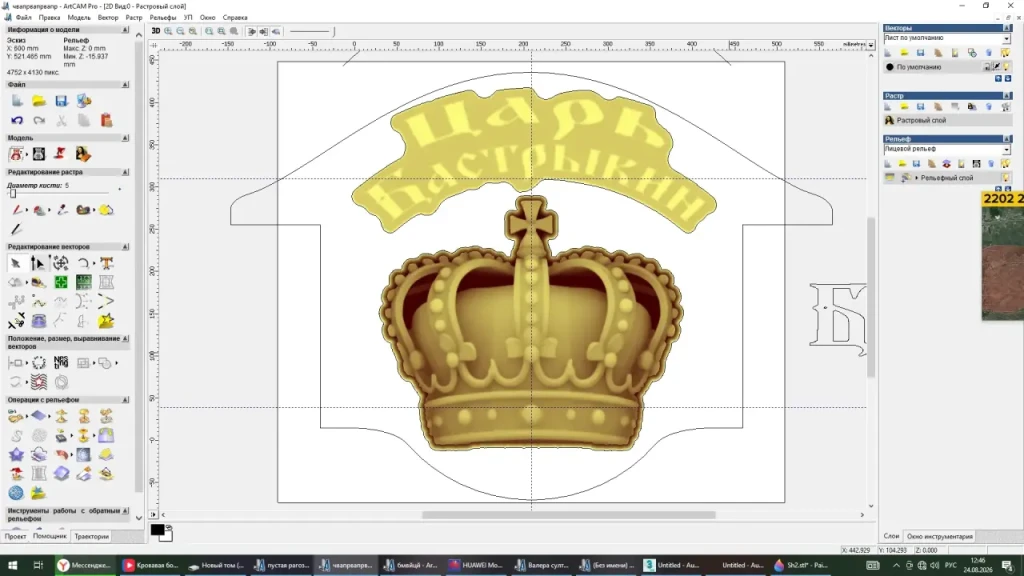Save the model with the floppy disk icon in the Файл section
Image resolution: width=1024 pixels, height=576 pixels.
pos(61,101)
